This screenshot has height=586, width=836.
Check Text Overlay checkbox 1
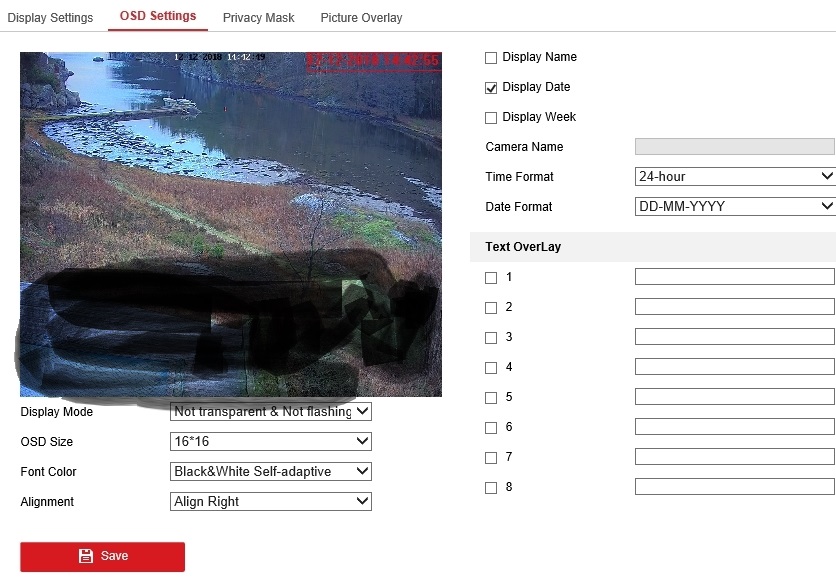click(x=491, y=278)
